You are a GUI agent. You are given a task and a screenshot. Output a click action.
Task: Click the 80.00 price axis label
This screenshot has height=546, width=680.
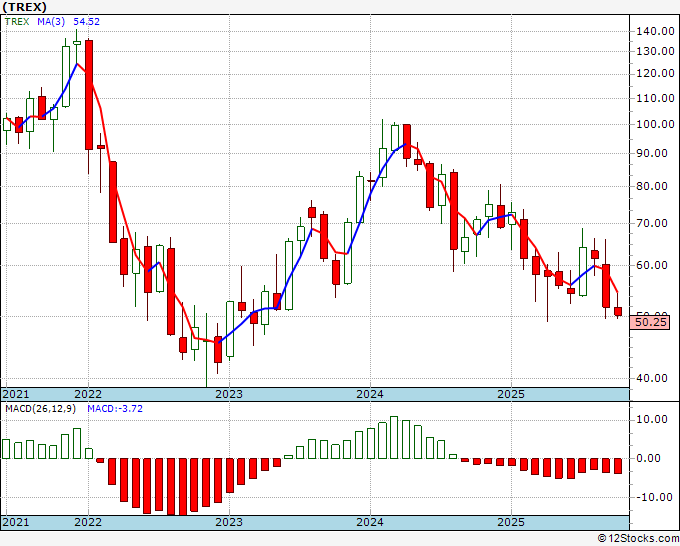(x=652, y=186)
